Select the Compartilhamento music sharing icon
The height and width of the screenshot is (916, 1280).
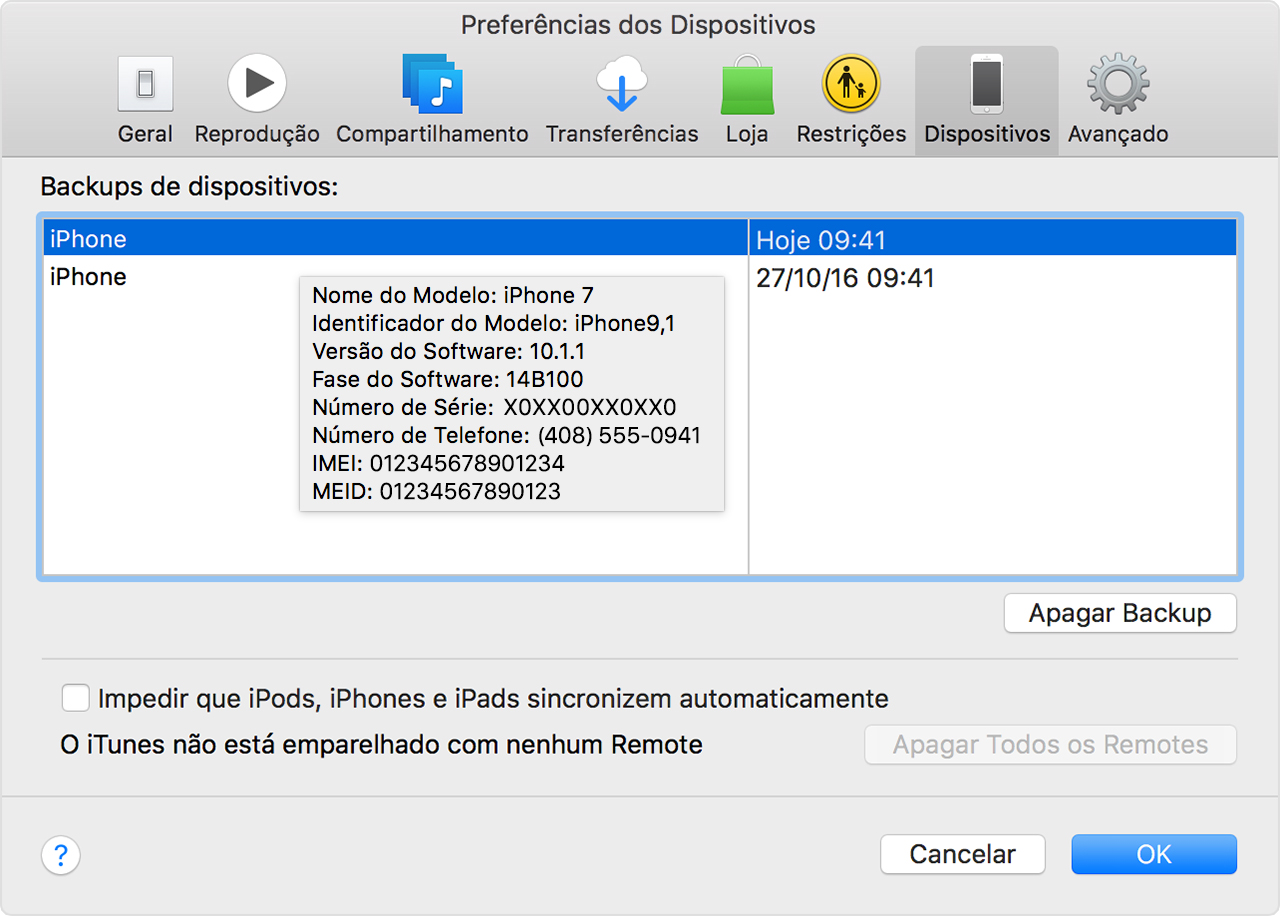(x=432, y=83)
